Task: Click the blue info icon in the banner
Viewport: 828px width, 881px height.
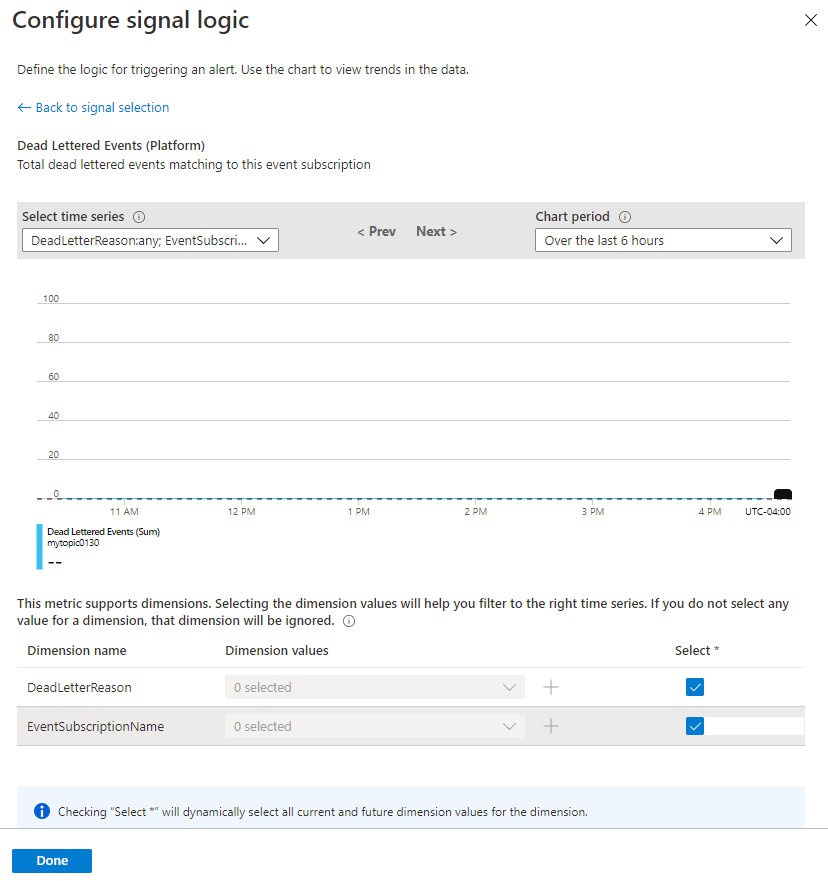Action: tap(41, 811)
